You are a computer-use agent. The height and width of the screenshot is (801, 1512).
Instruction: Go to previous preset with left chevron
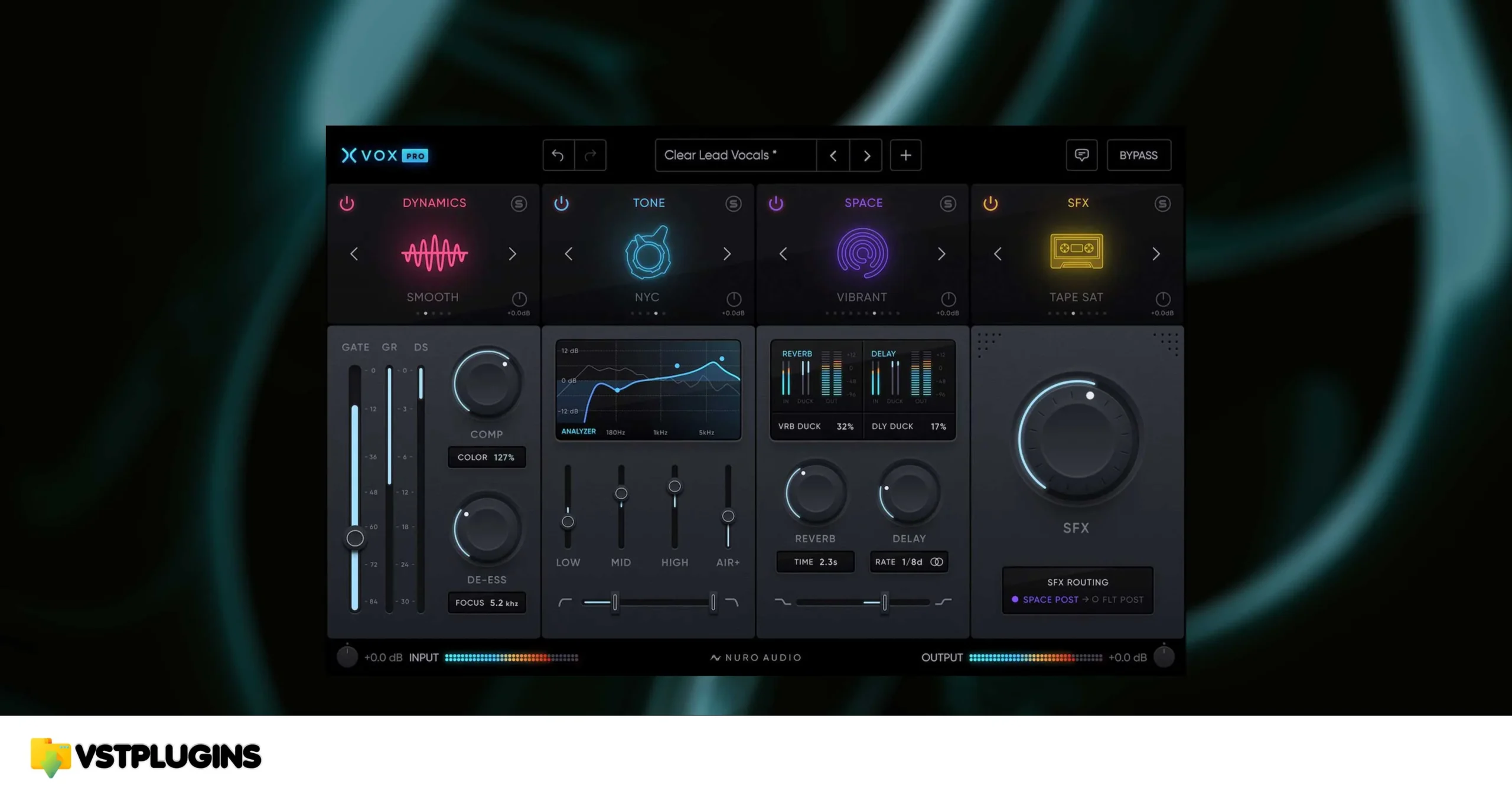(833, 155)
